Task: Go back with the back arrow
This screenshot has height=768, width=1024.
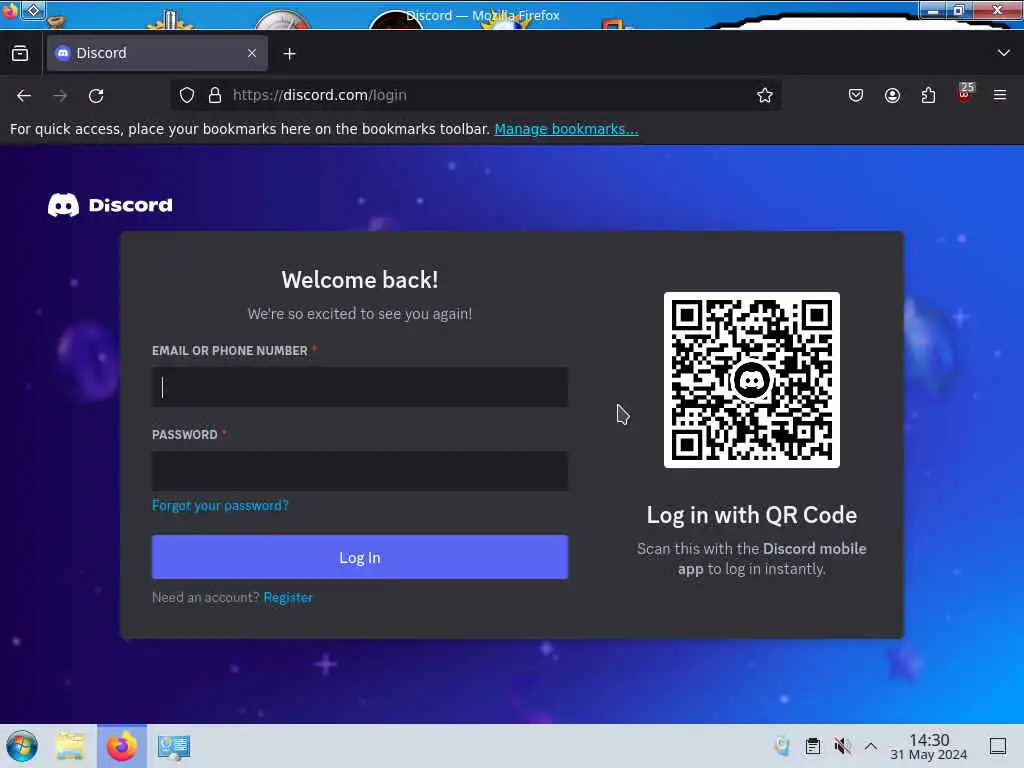Action: click(24, 96)
